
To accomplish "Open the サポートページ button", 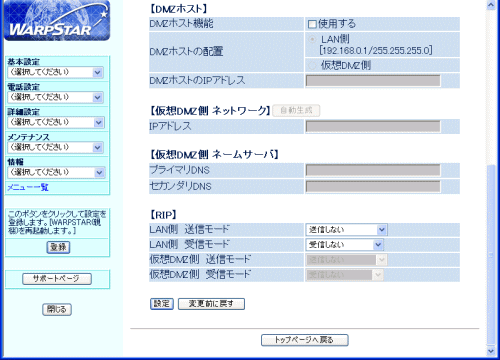I will click(x=57, y=279).
